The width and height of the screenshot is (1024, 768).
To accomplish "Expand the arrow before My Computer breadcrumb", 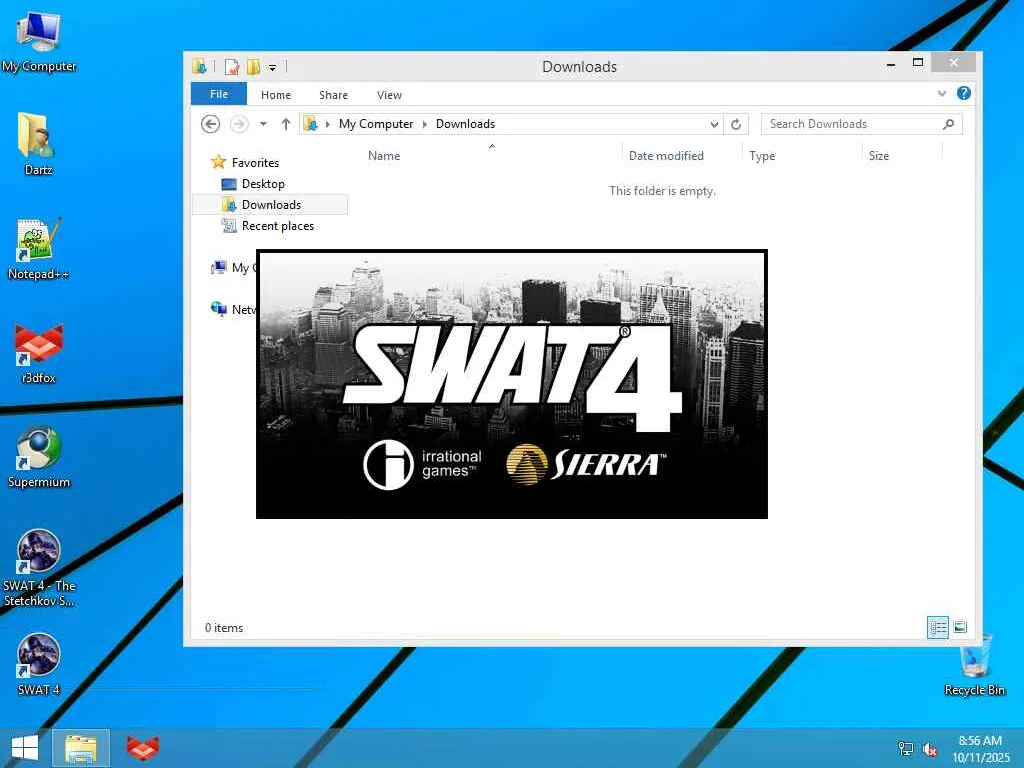I will (327, 124).
